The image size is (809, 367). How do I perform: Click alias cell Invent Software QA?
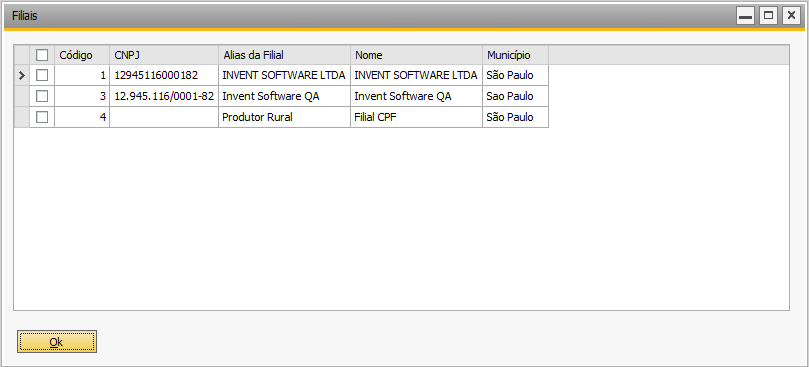click(x=284, y=97)
